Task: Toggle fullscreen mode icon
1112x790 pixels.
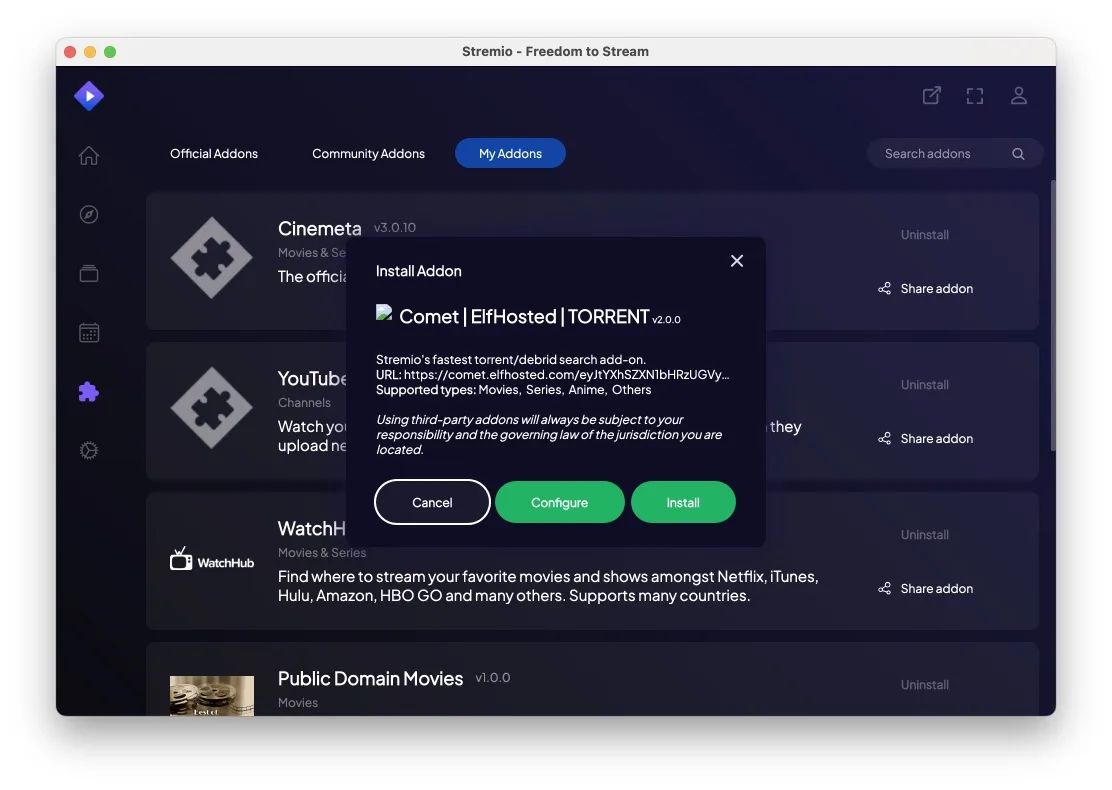Action: coord(975,96)
